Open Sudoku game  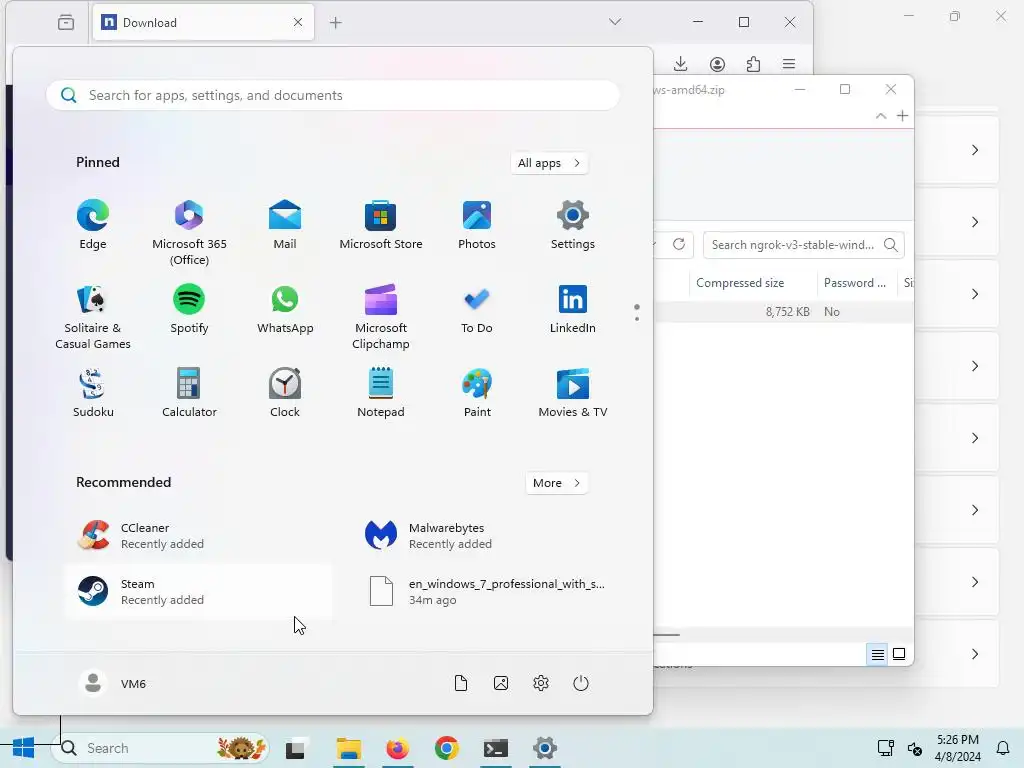click(93, 393)
